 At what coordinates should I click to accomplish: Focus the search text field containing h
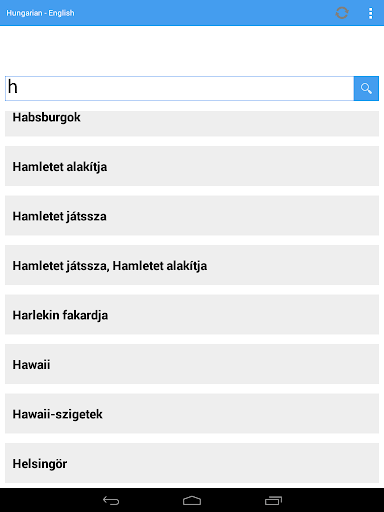179,88
